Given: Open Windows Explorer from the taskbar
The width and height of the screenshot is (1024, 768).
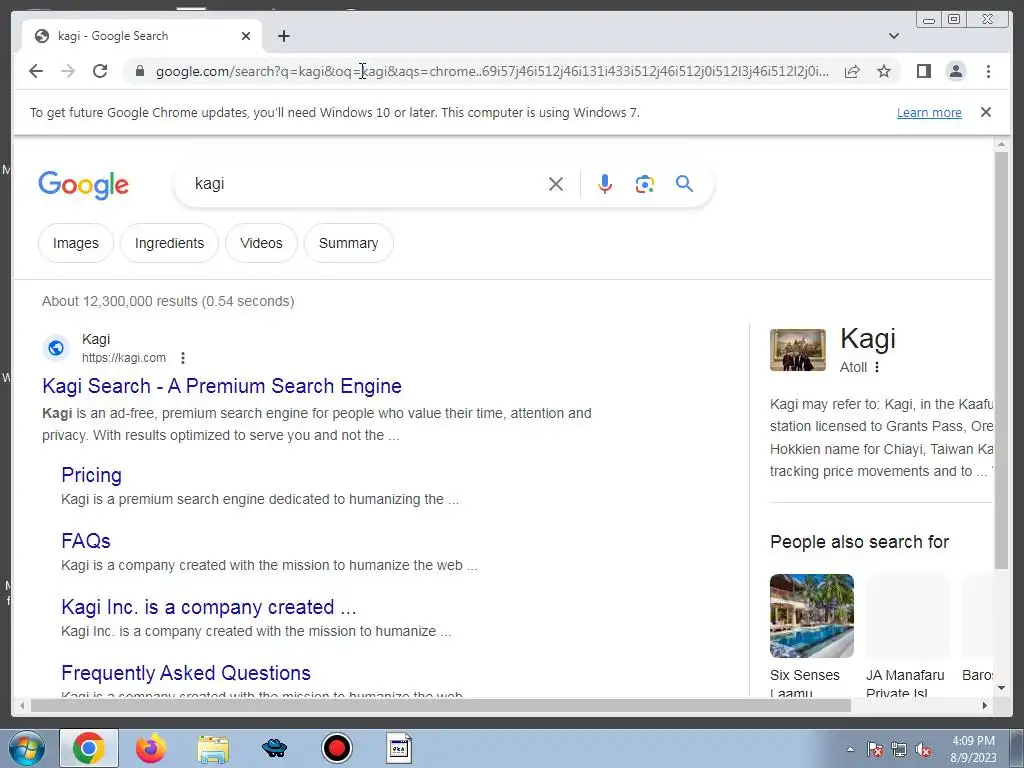Looking at the screenshot, I should tap(213, 749).
